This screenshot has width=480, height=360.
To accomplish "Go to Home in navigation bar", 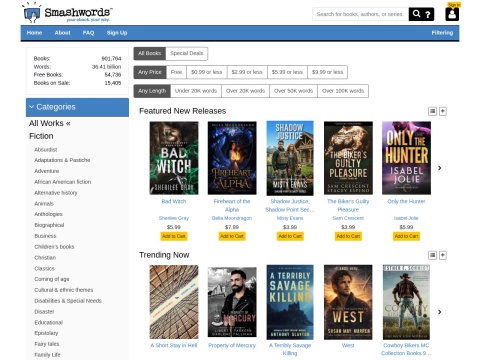I will [34, 33].
